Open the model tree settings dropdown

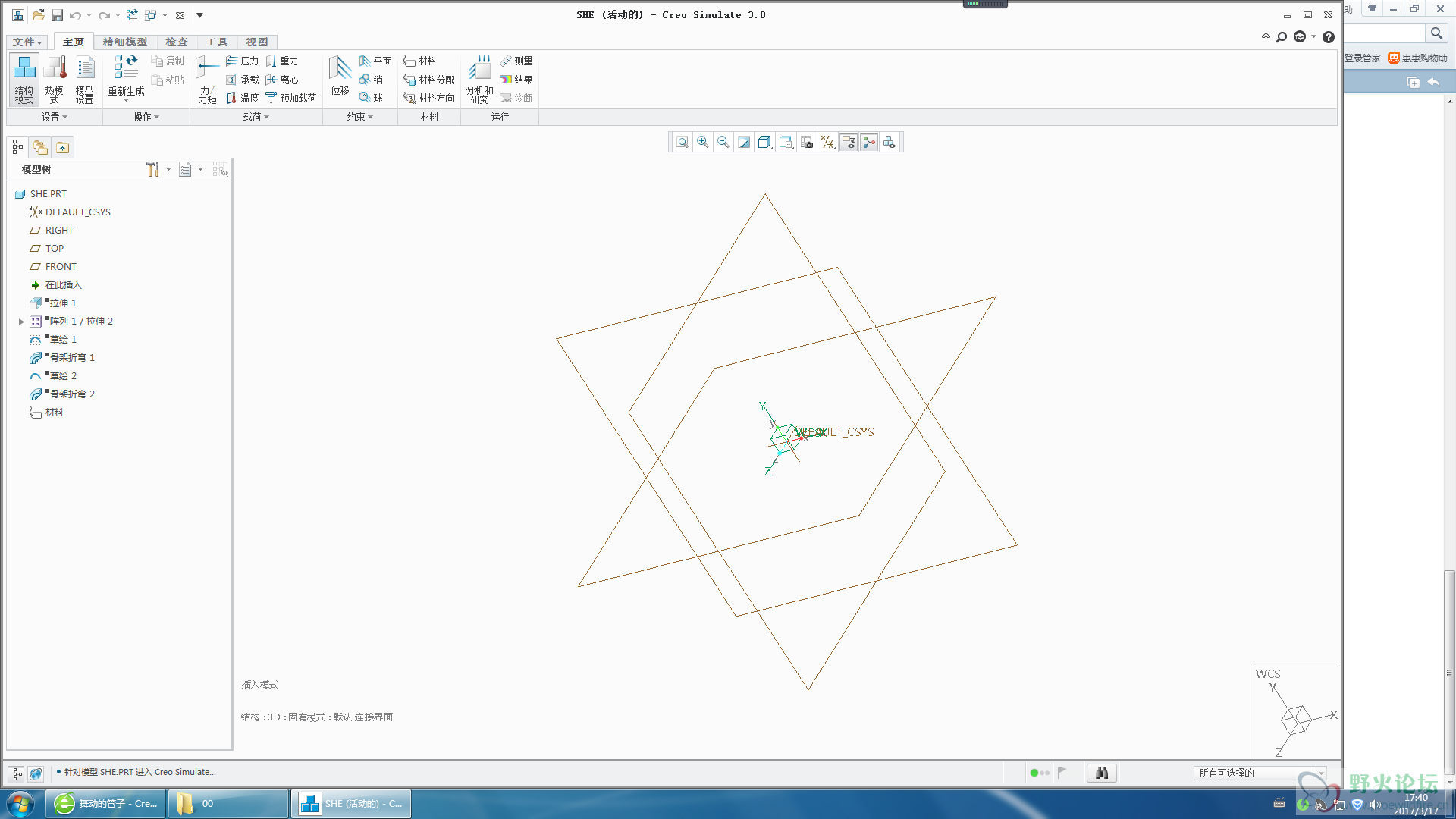(x=158, y=169)
